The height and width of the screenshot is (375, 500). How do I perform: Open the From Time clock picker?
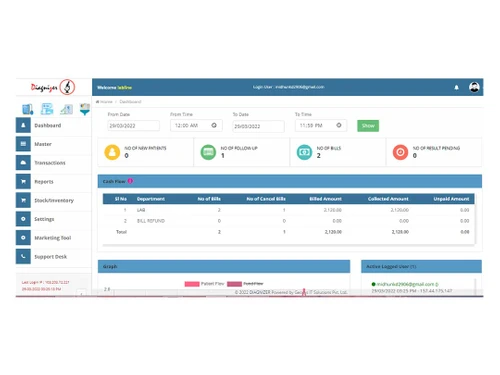click(214, 125)
